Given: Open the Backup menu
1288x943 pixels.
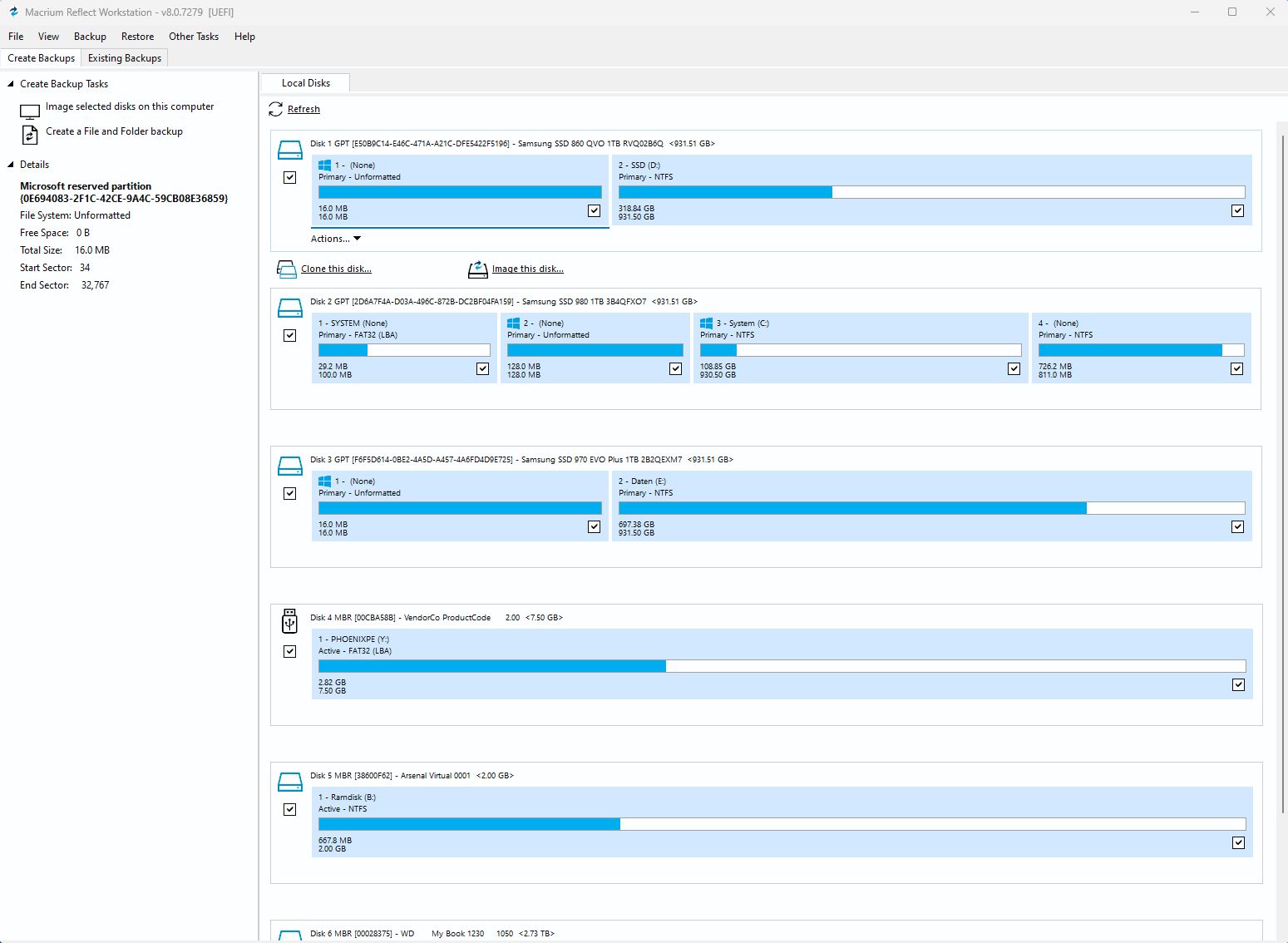Looking at the screenshot, I should (x=90, y=37).
